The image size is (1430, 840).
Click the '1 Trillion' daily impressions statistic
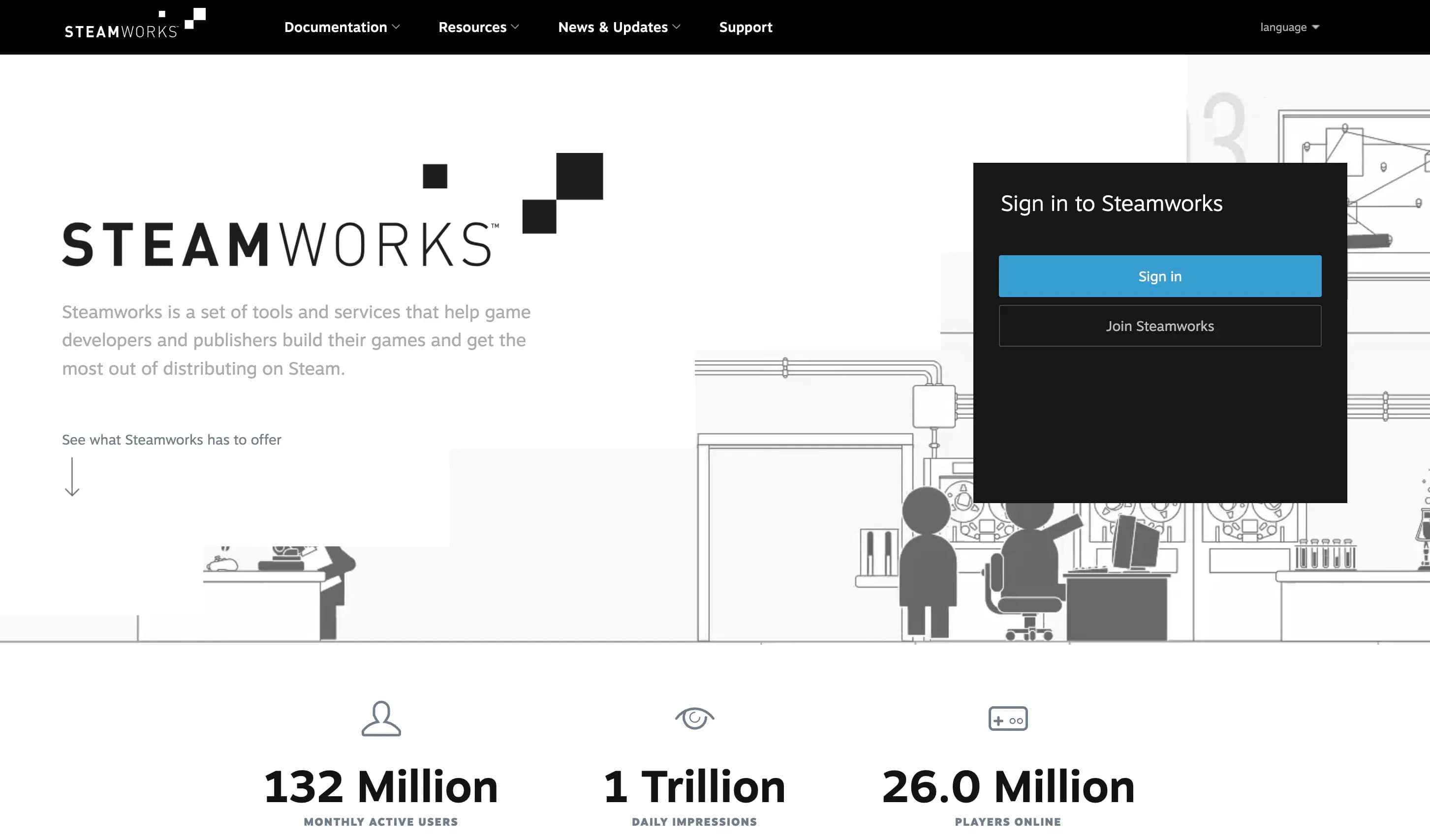coord(694,786)
